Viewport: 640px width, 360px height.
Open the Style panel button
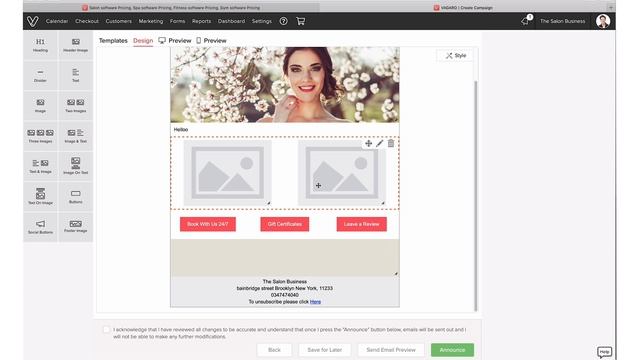(x=456, y=56)
